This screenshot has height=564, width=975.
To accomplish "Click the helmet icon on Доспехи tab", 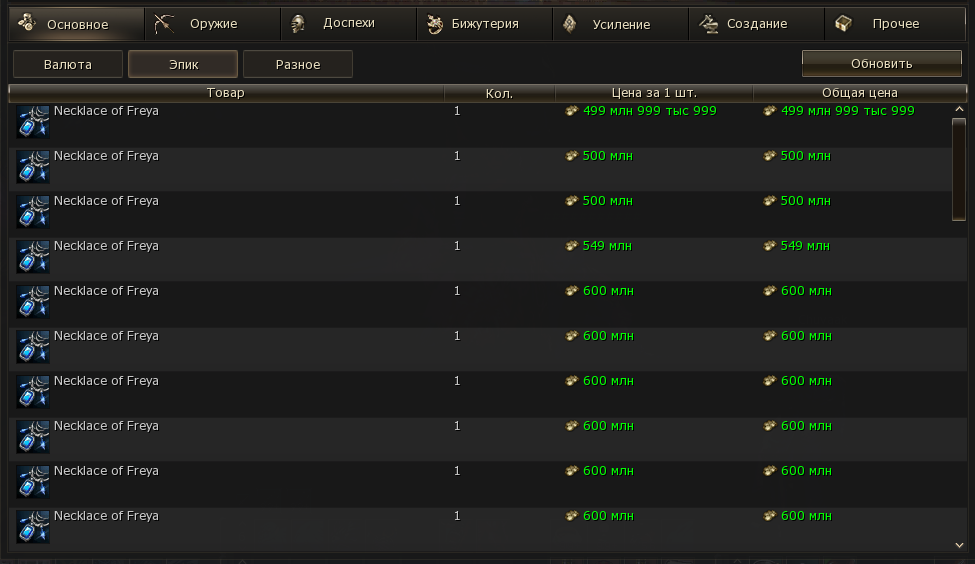I will (x=298, y=23).
